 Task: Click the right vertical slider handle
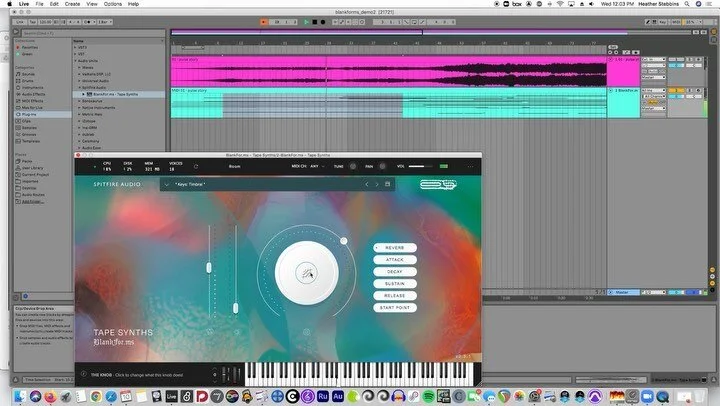click(x=236, y=308)
